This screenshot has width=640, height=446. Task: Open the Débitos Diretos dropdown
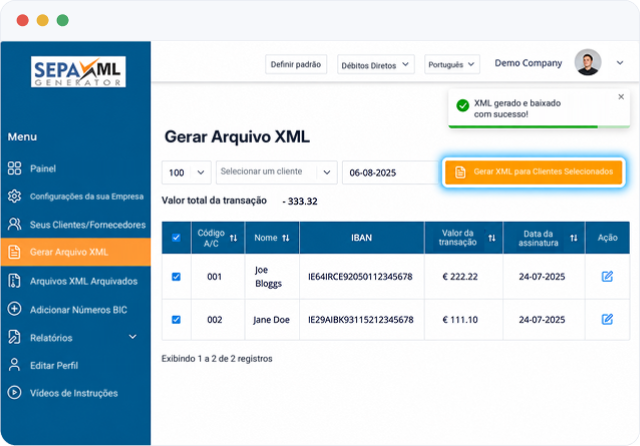coord(376,64)
